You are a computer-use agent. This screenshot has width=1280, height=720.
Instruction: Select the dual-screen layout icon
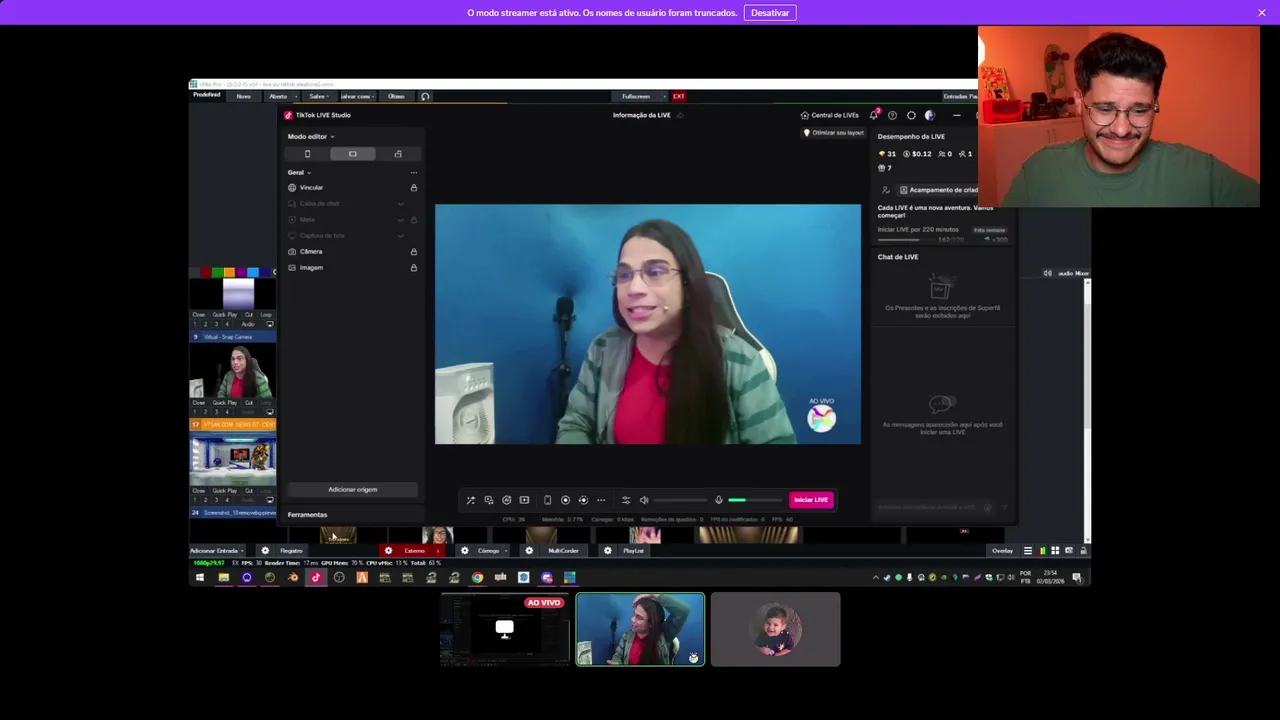398,154
